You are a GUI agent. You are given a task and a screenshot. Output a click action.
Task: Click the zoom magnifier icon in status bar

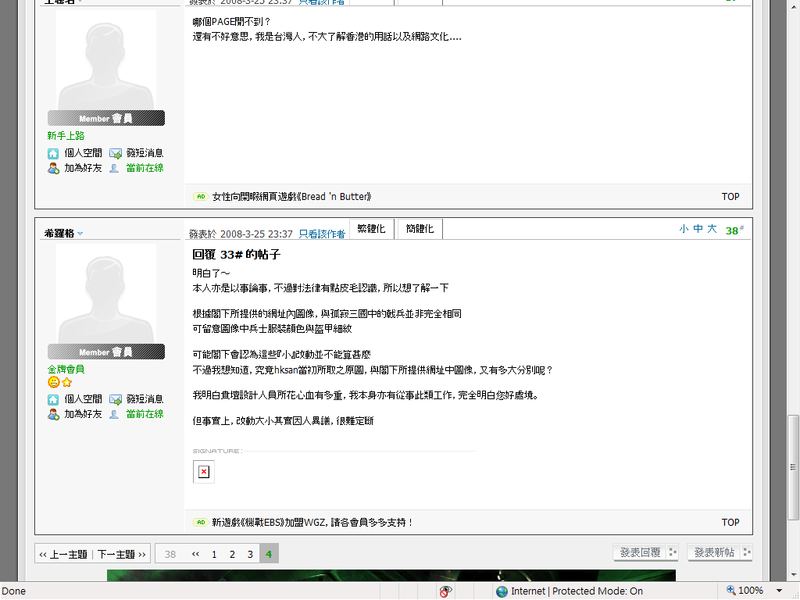coord(731,590)
